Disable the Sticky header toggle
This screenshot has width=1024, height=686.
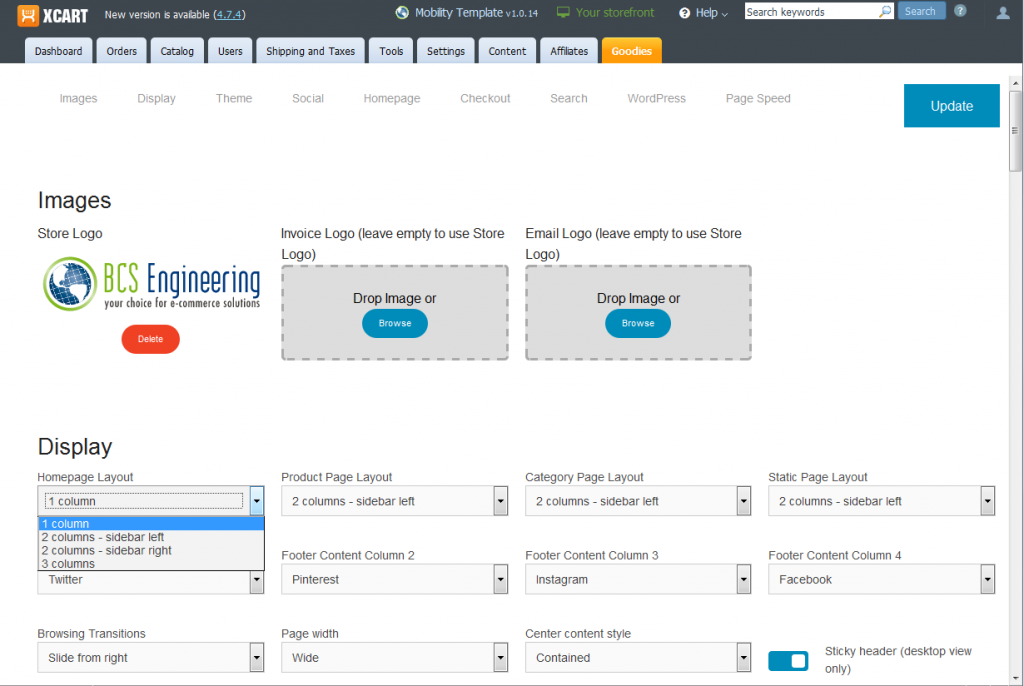788,660
